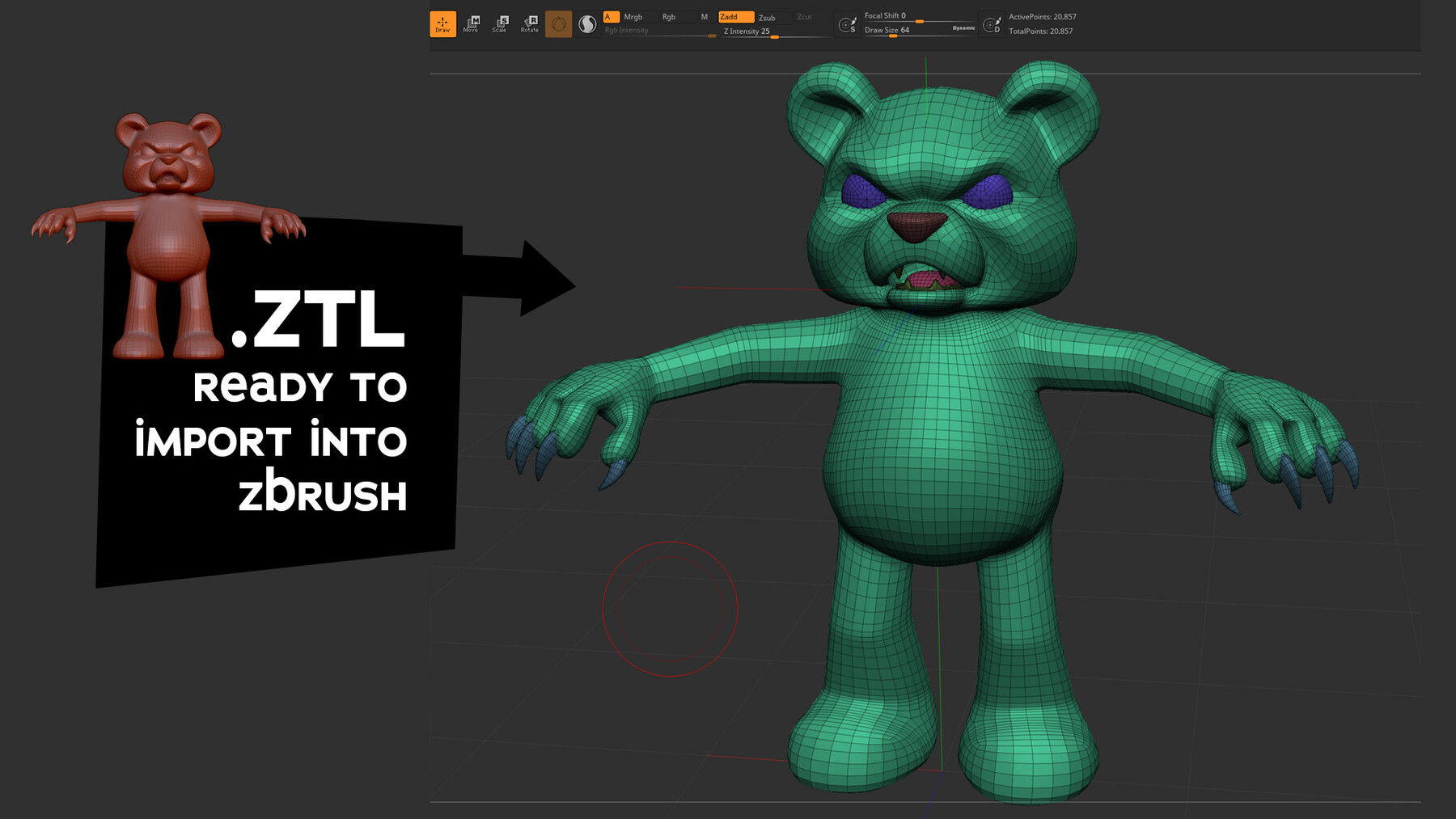Viewport: 1456px width, 819px height.
Task: Disable the Zadd mode
Action: [x=737, y=15]
